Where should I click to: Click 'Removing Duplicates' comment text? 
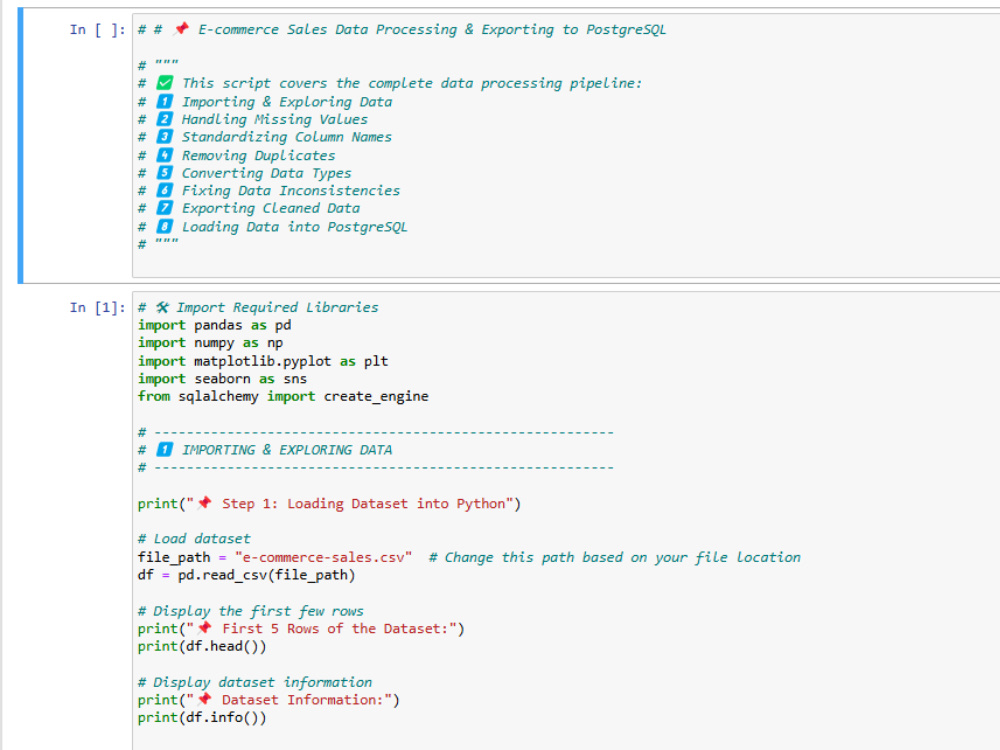pos(258,155)
